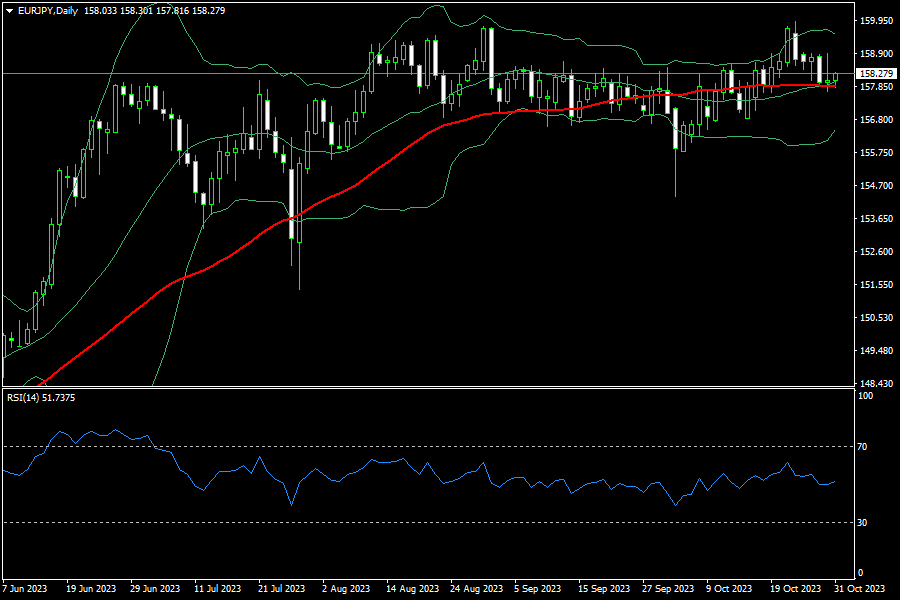
Task: Click the 31 Oct 2023 date label
Action: (859, 589)
